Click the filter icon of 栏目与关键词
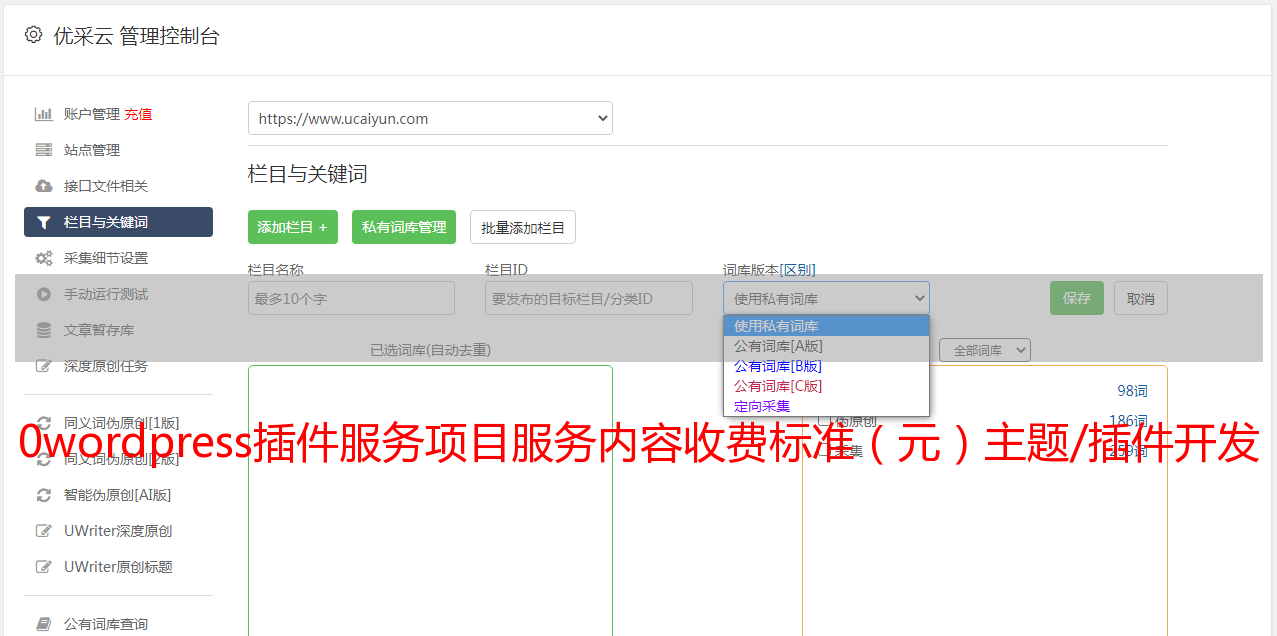This screenshot has width=1277, height=636. [43, 222]
